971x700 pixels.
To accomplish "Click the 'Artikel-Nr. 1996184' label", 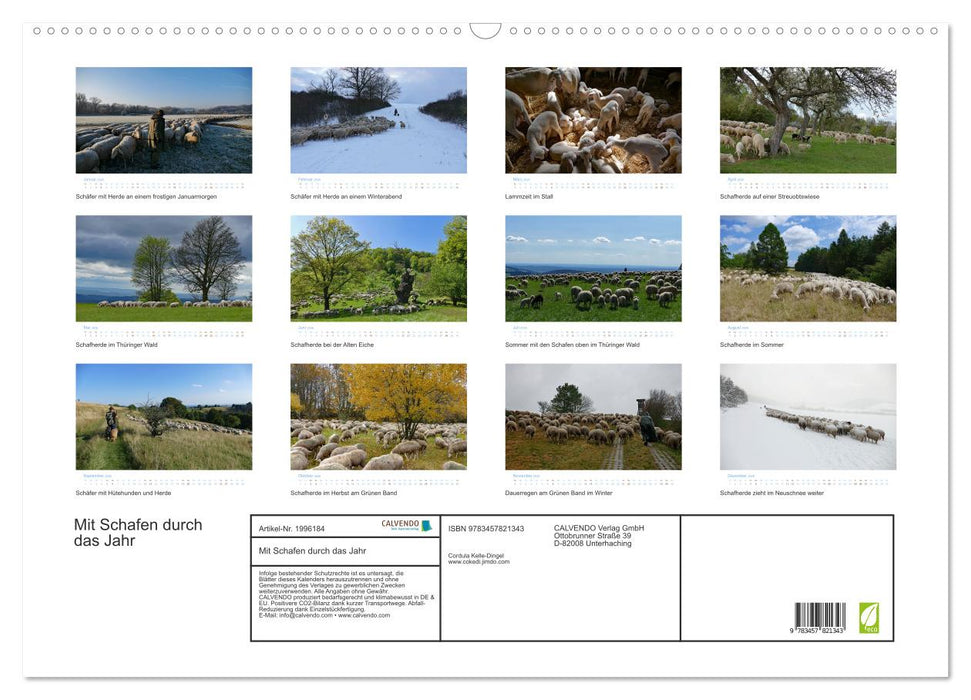I will 291,528.
